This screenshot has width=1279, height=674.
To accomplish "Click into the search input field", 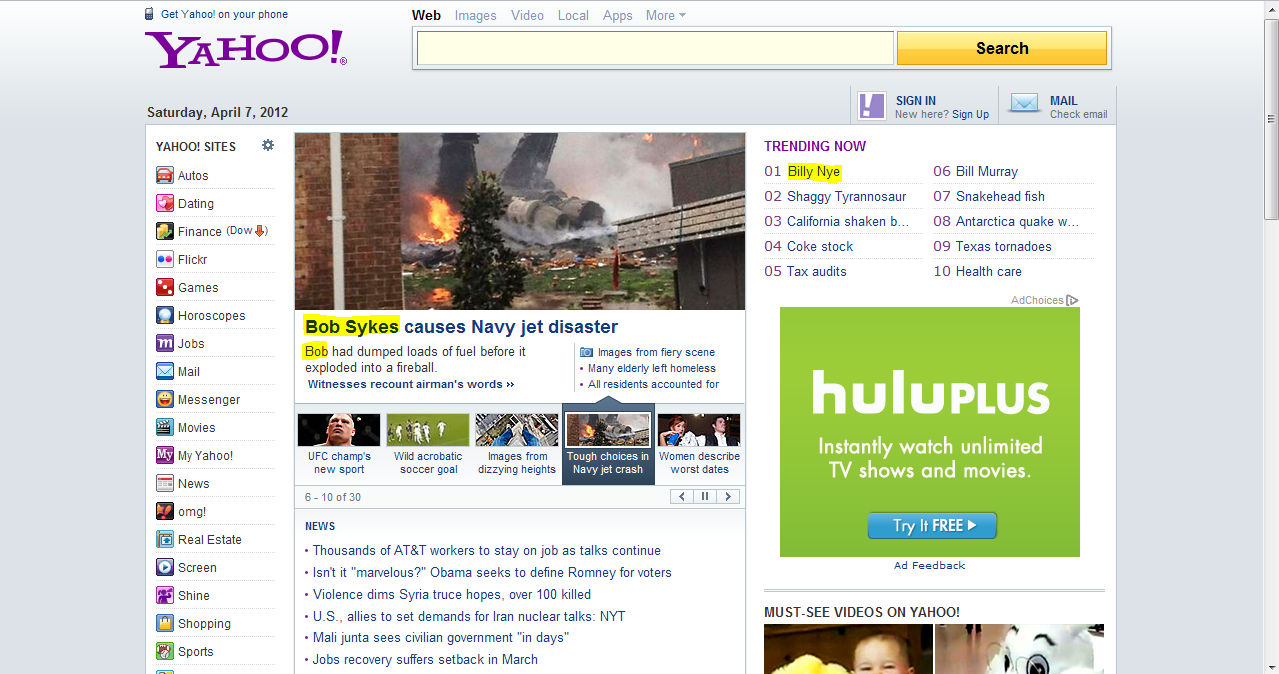I will [655, 48].
